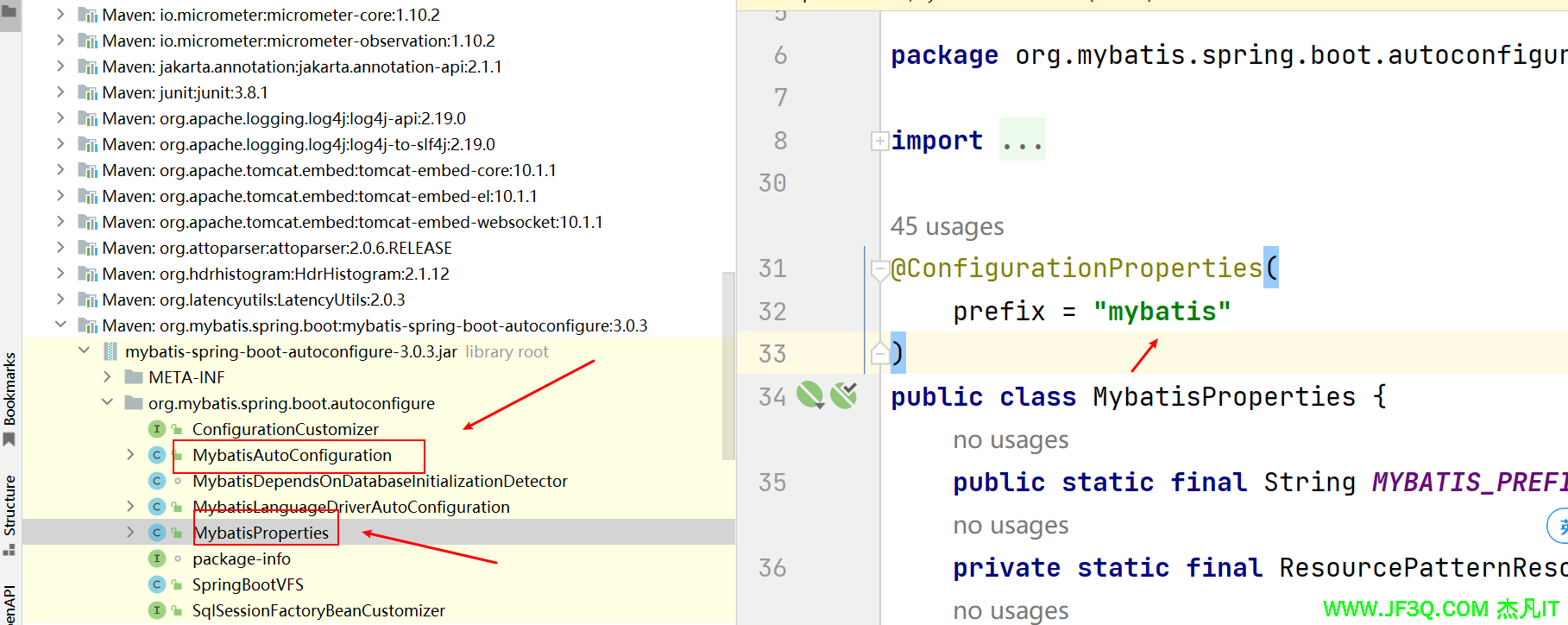Click the Spring bean gutter icon with down arrow
Screen dimensions: 1568x625
pyautogui.click(x=809, y=395)
